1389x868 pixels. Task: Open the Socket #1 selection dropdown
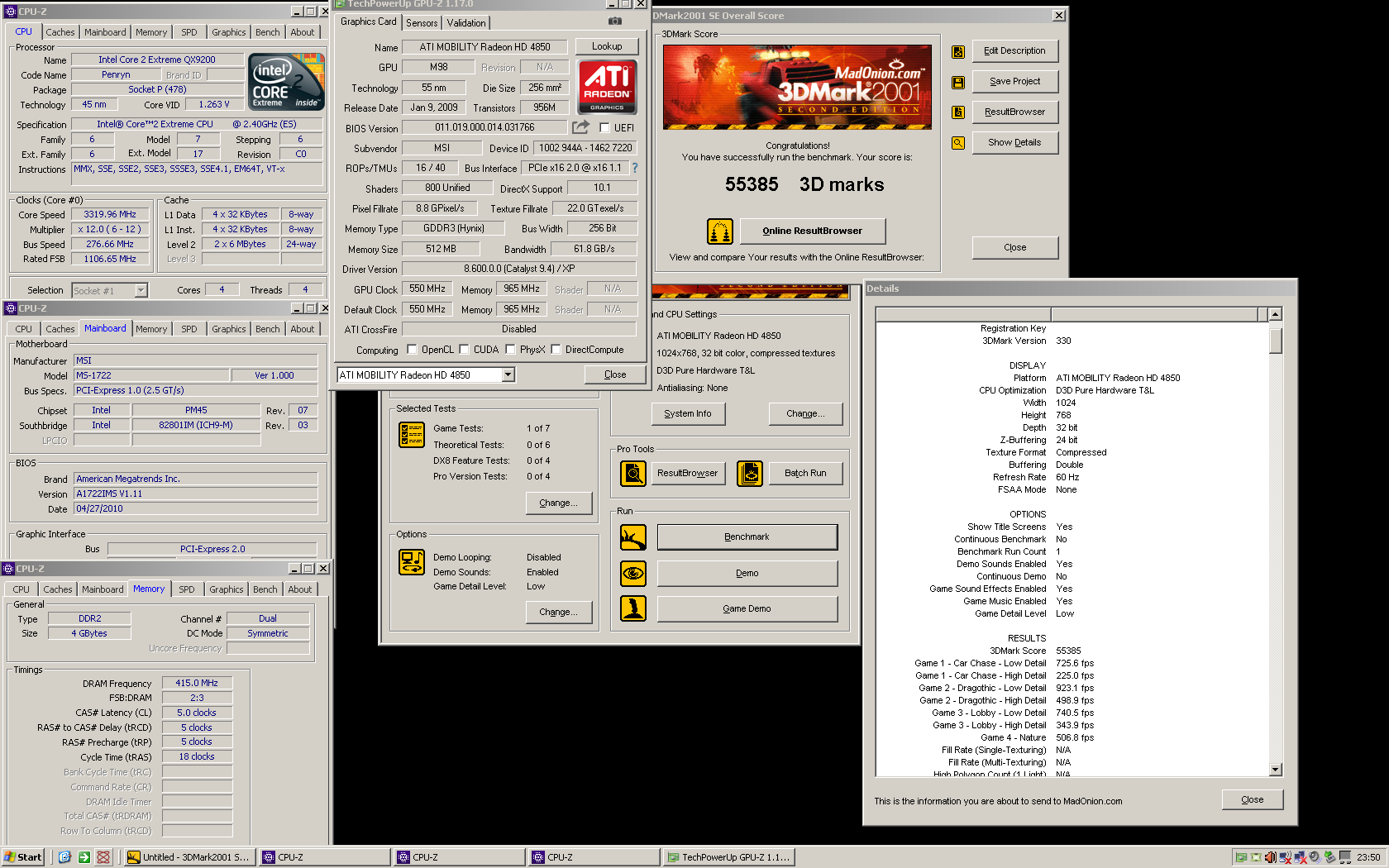point(141,290)
